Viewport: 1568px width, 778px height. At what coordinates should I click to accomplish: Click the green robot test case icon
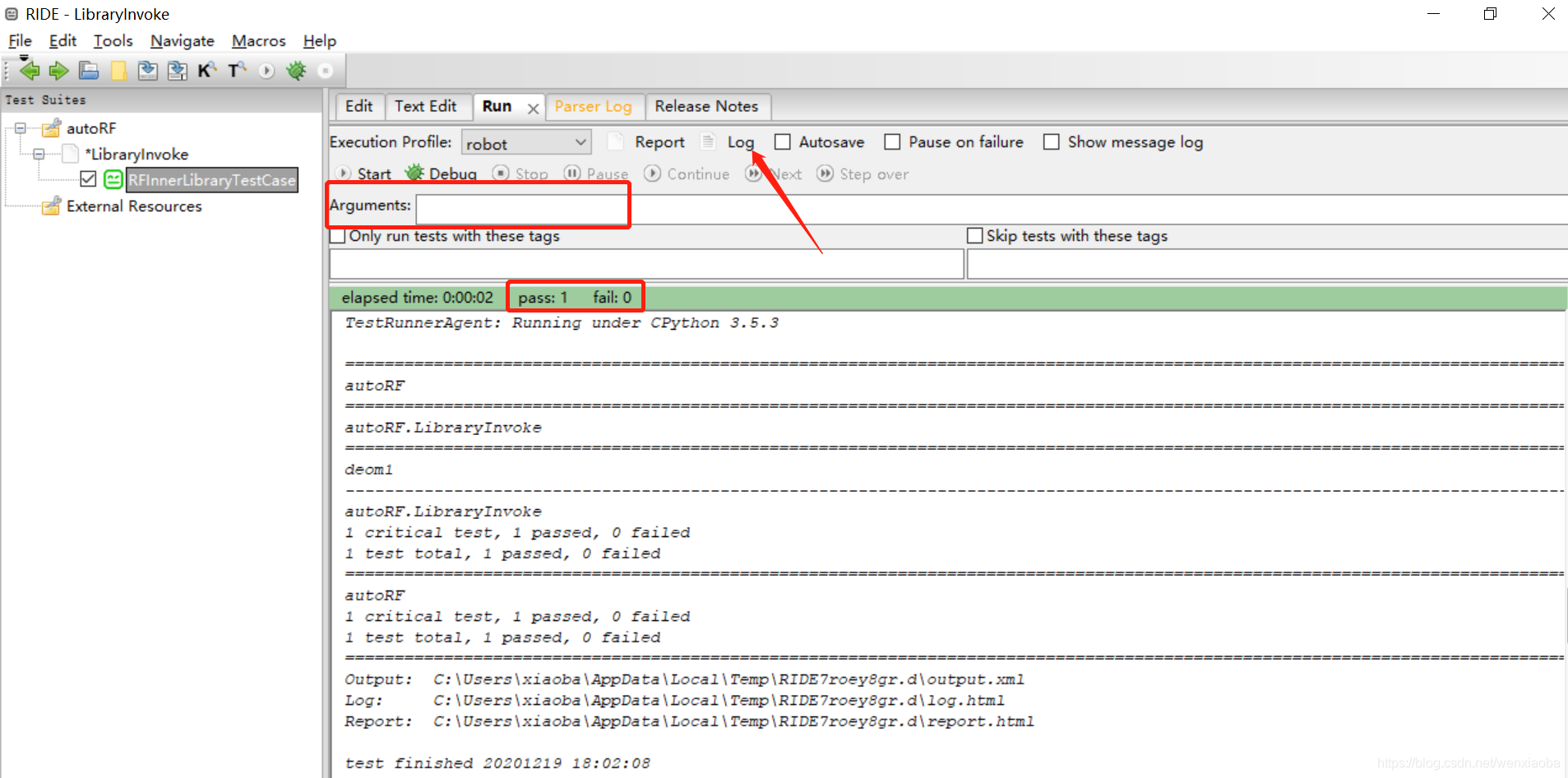click(x=113, y=179)
